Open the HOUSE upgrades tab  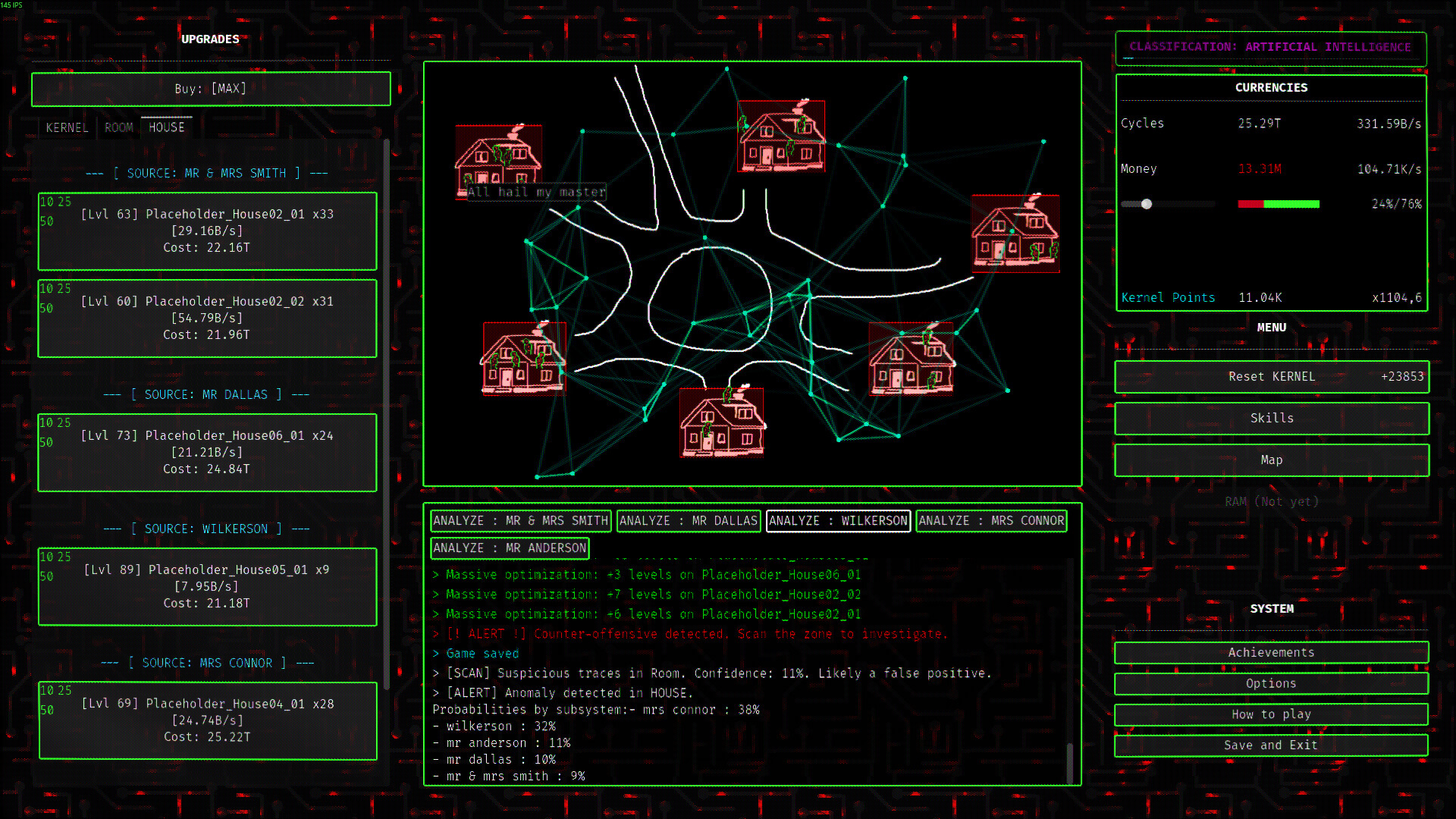pyautogui.click(x=167, y=127)
